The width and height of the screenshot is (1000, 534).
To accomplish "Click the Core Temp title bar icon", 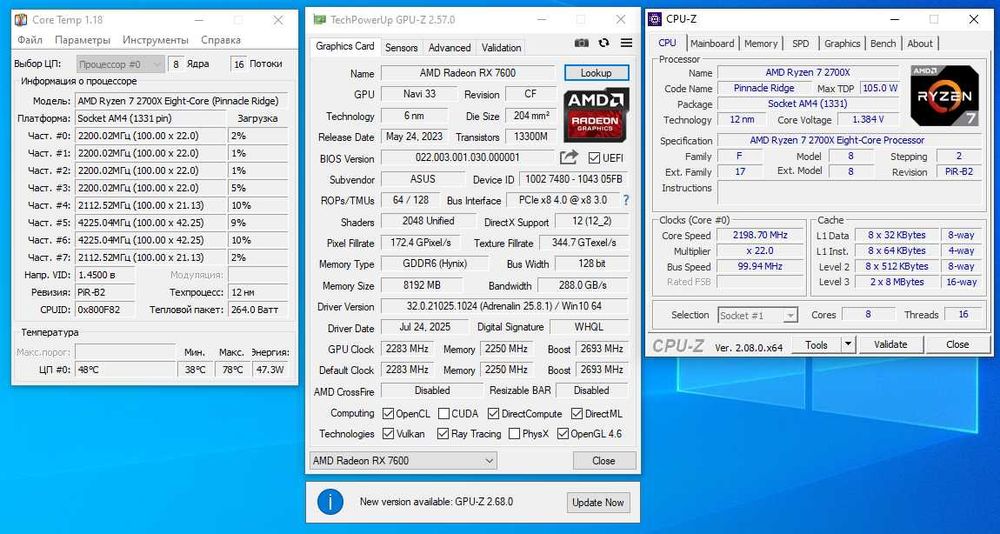I will (x=21, y=20).
